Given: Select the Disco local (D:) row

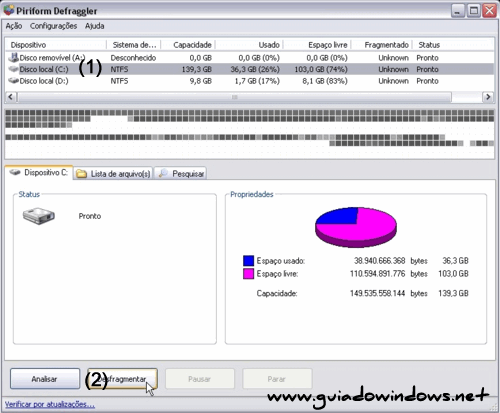Looking at the screenshot, I should point(249,81).
